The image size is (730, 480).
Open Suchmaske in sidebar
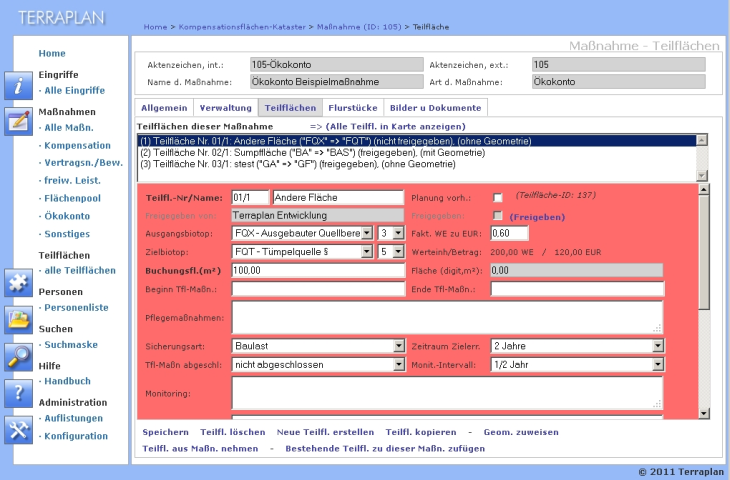click(71, 345)
